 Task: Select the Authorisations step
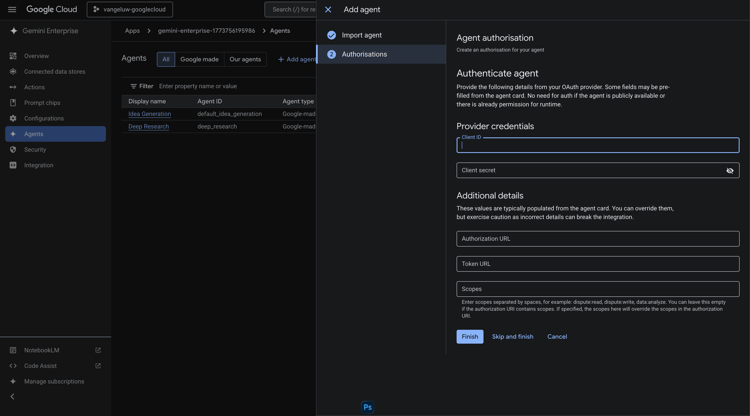coord(381,55)
